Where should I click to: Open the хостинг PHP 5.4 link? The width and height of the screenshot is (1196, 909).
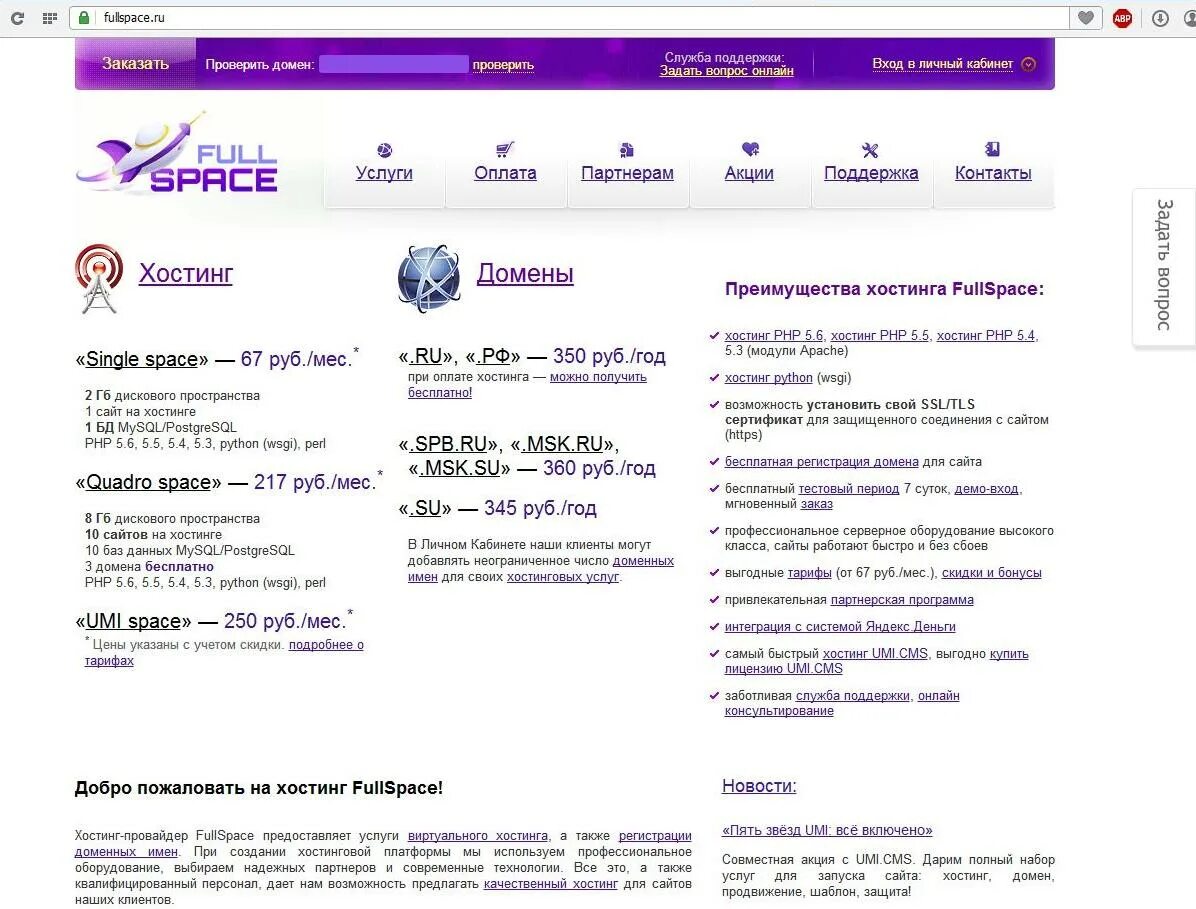[985, 336]
